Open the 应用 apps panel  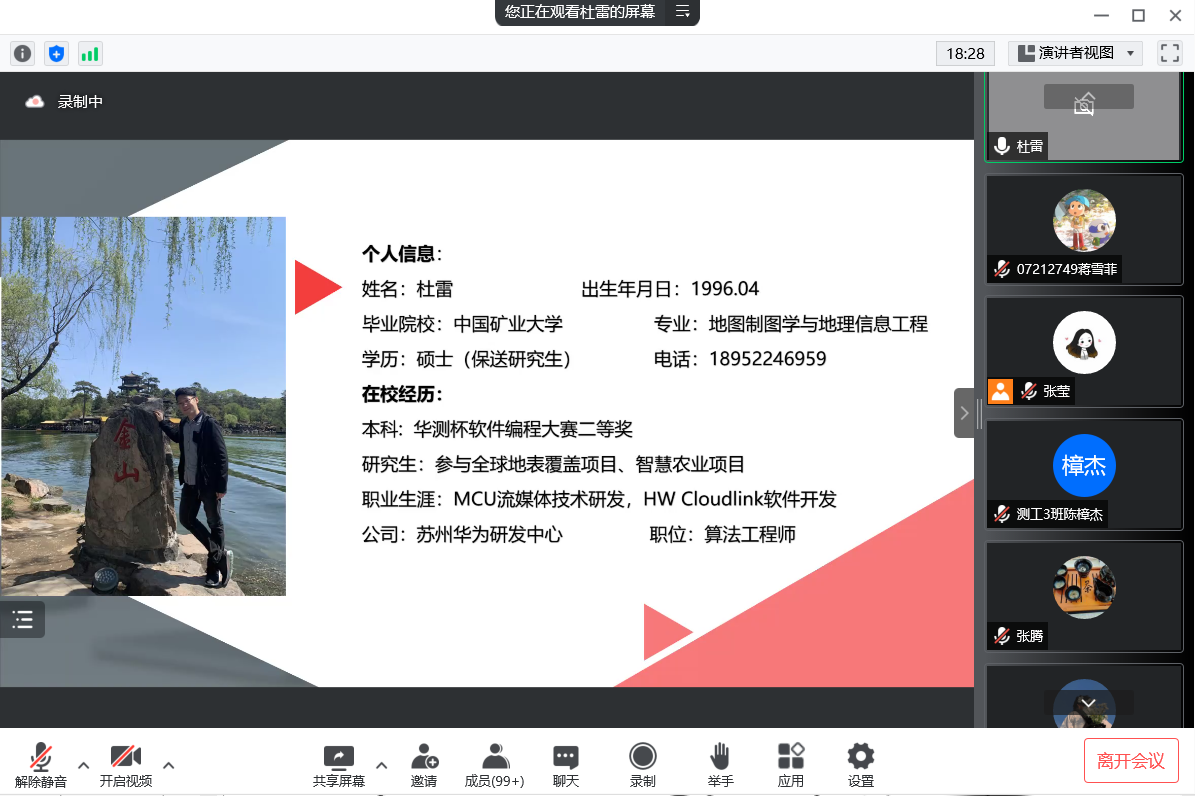[x=791, y=764]
